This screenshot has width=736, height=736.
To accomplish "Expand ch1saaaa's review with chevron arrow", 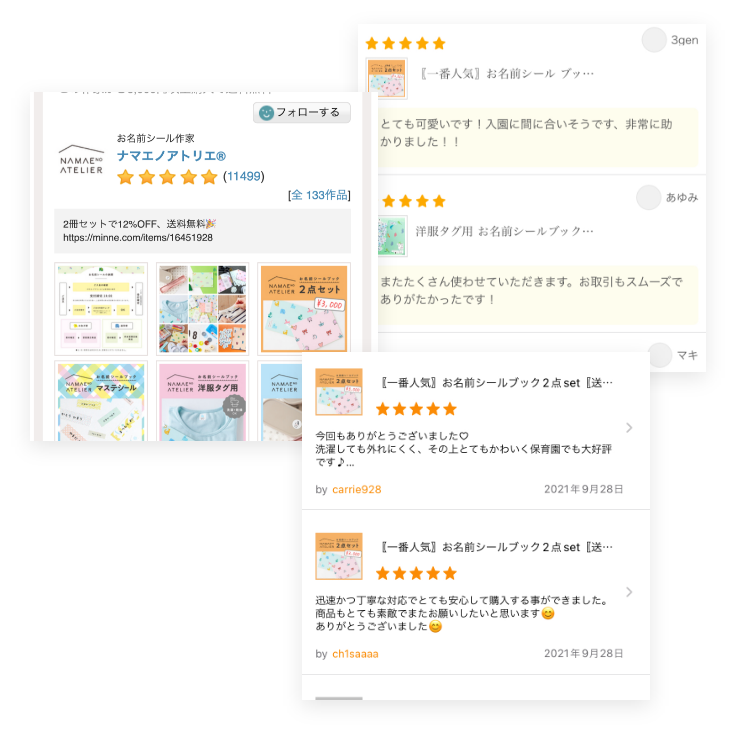I will coord(629,592).
